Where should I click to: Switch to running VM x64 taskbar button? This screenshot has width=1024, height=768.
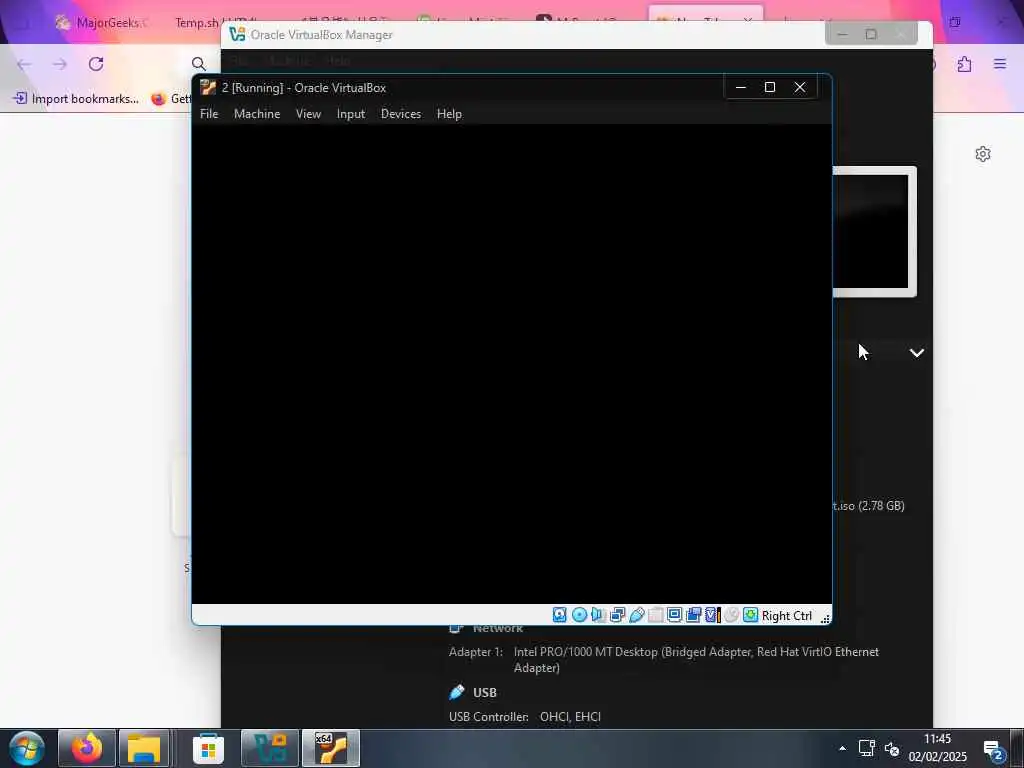pos(330,748)
